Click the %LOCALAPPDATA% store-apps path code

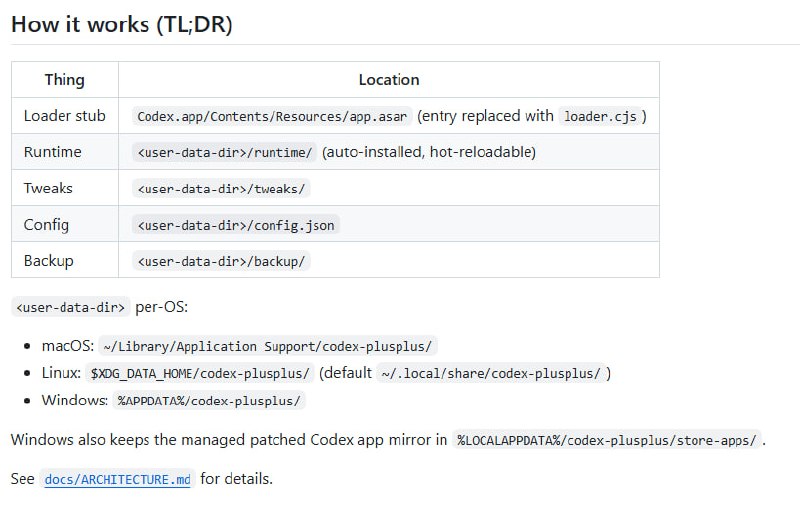[606, 440]
